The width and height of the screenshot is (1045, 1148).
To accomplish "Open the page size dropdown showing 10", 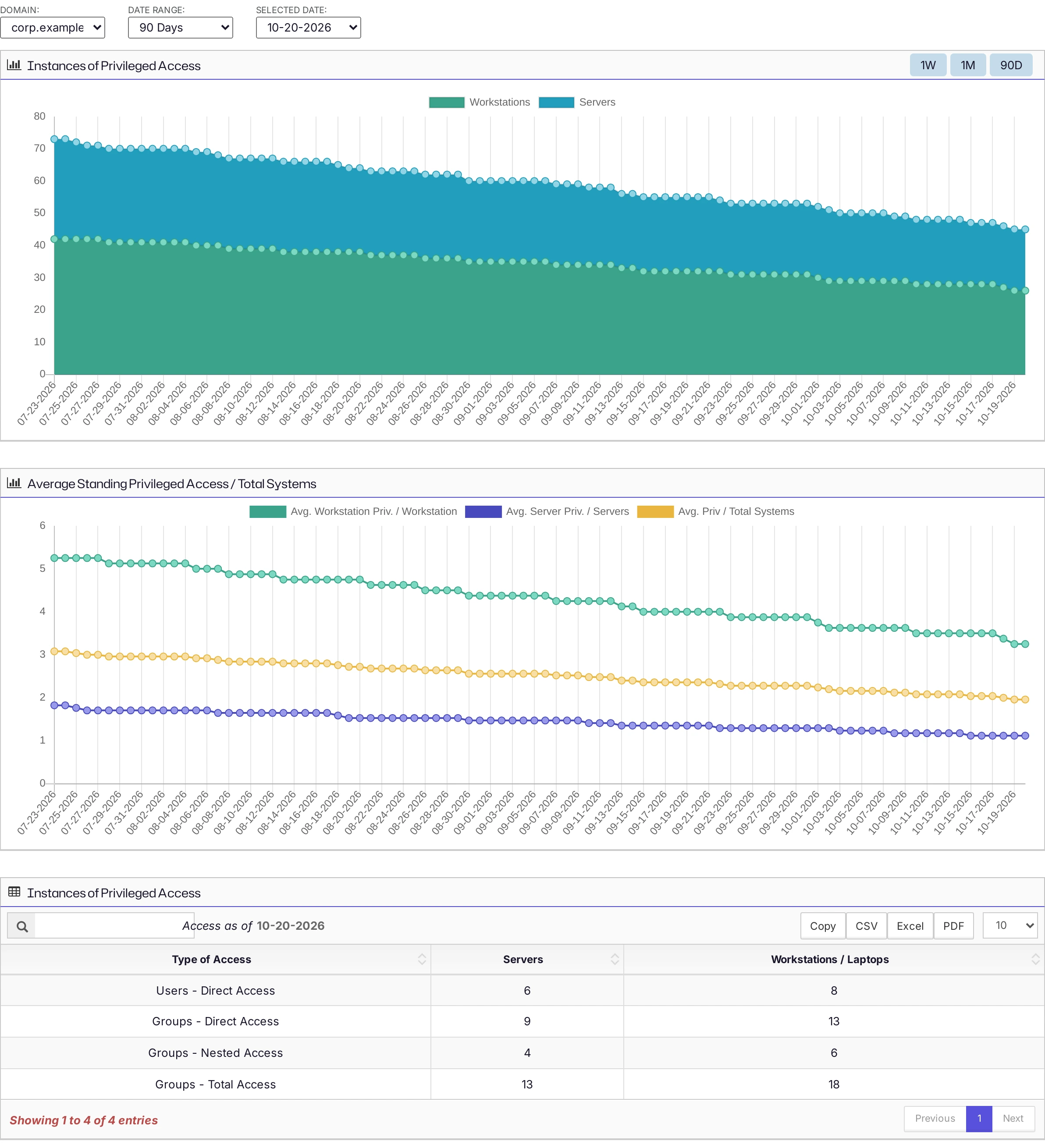I will point(1009,925).
